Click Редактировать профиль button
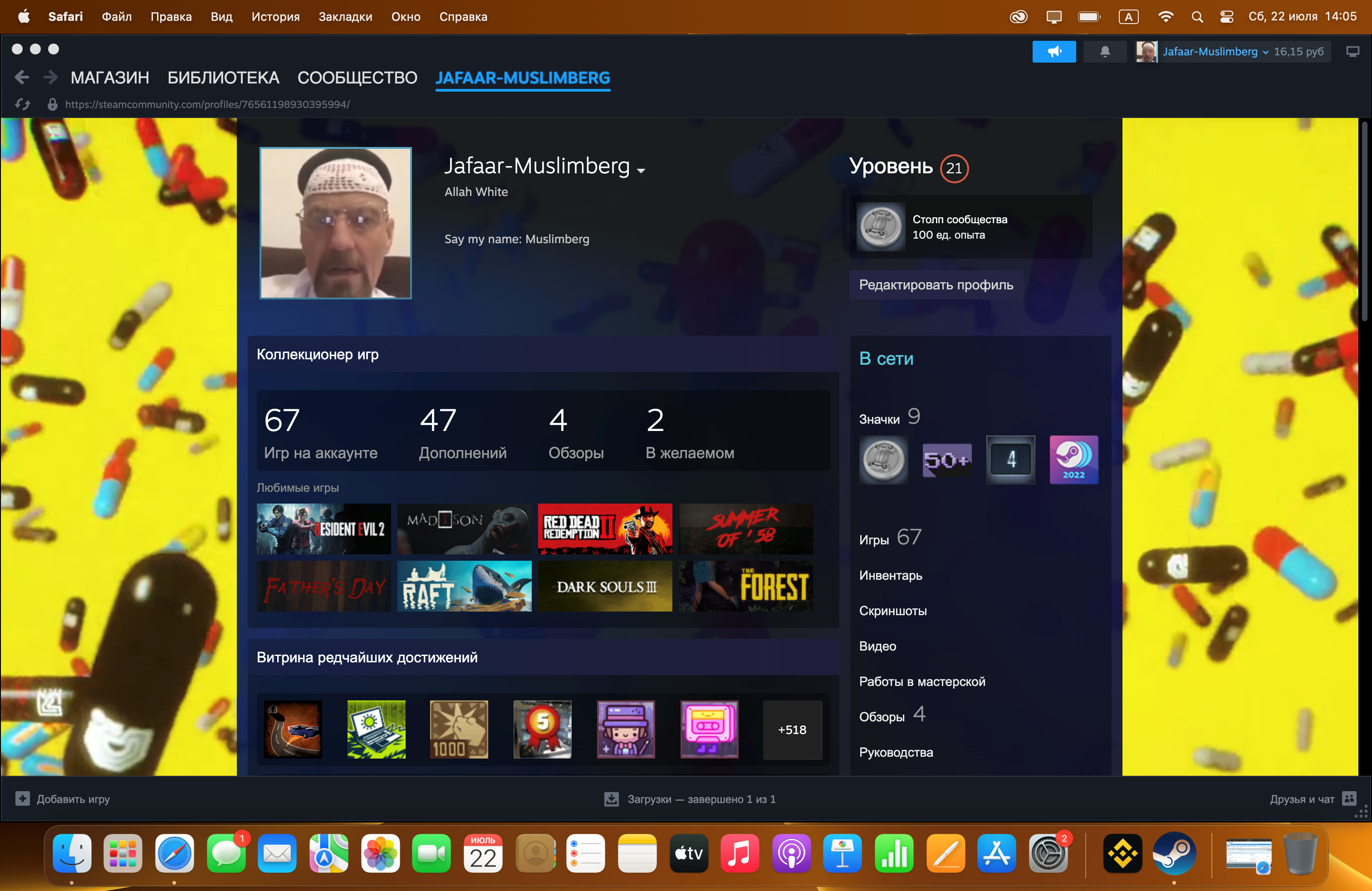The image size is (1372, 891). [x=936, y=285]
